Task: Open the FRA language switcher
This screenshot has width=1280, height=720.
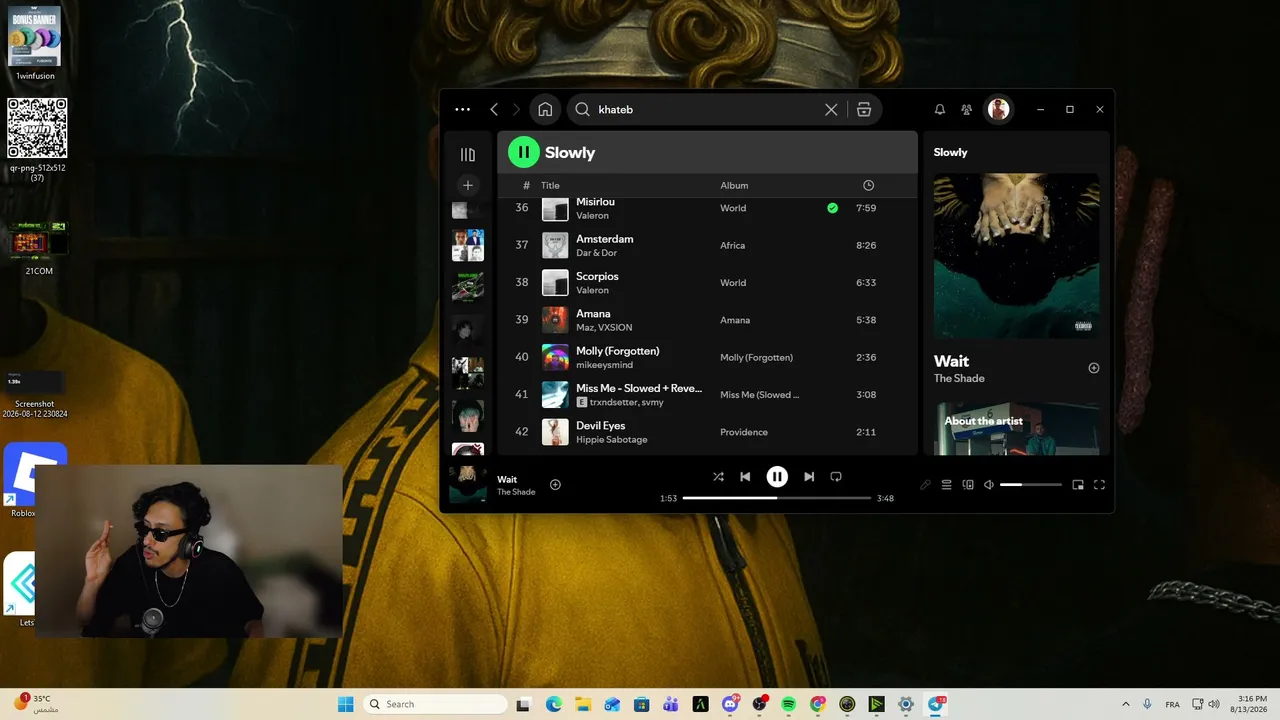Action: click(x=1172, y=704)
